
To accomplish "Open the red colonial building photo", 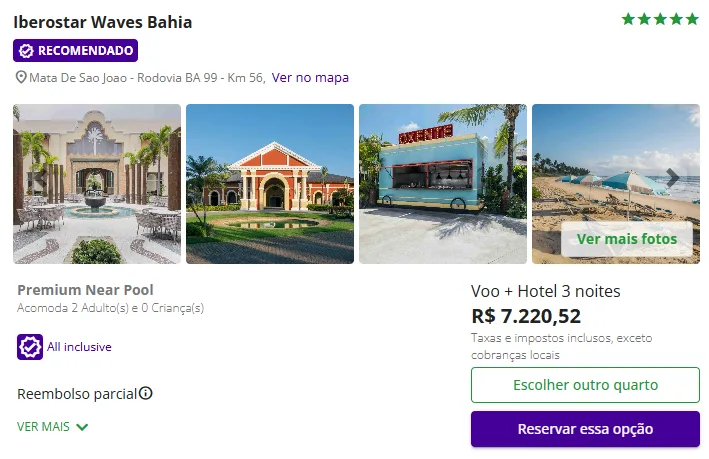I will [270, 184].
